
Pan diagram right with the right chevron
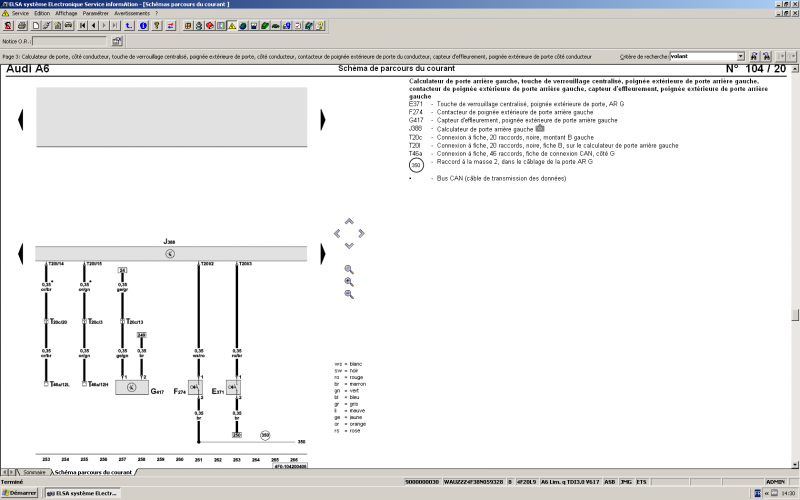coord(361,233)
